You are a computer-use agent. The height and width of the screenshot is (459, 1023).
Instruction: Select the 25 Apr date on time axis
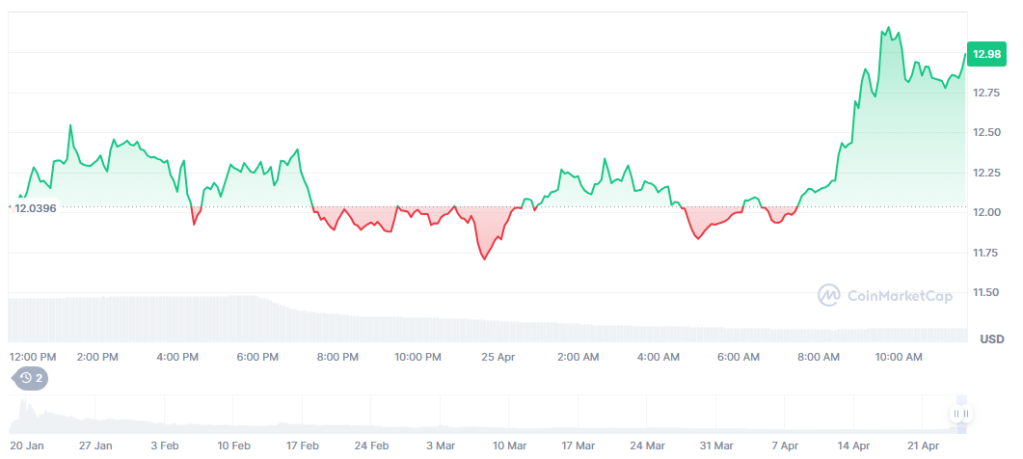(x=497, y=357)
